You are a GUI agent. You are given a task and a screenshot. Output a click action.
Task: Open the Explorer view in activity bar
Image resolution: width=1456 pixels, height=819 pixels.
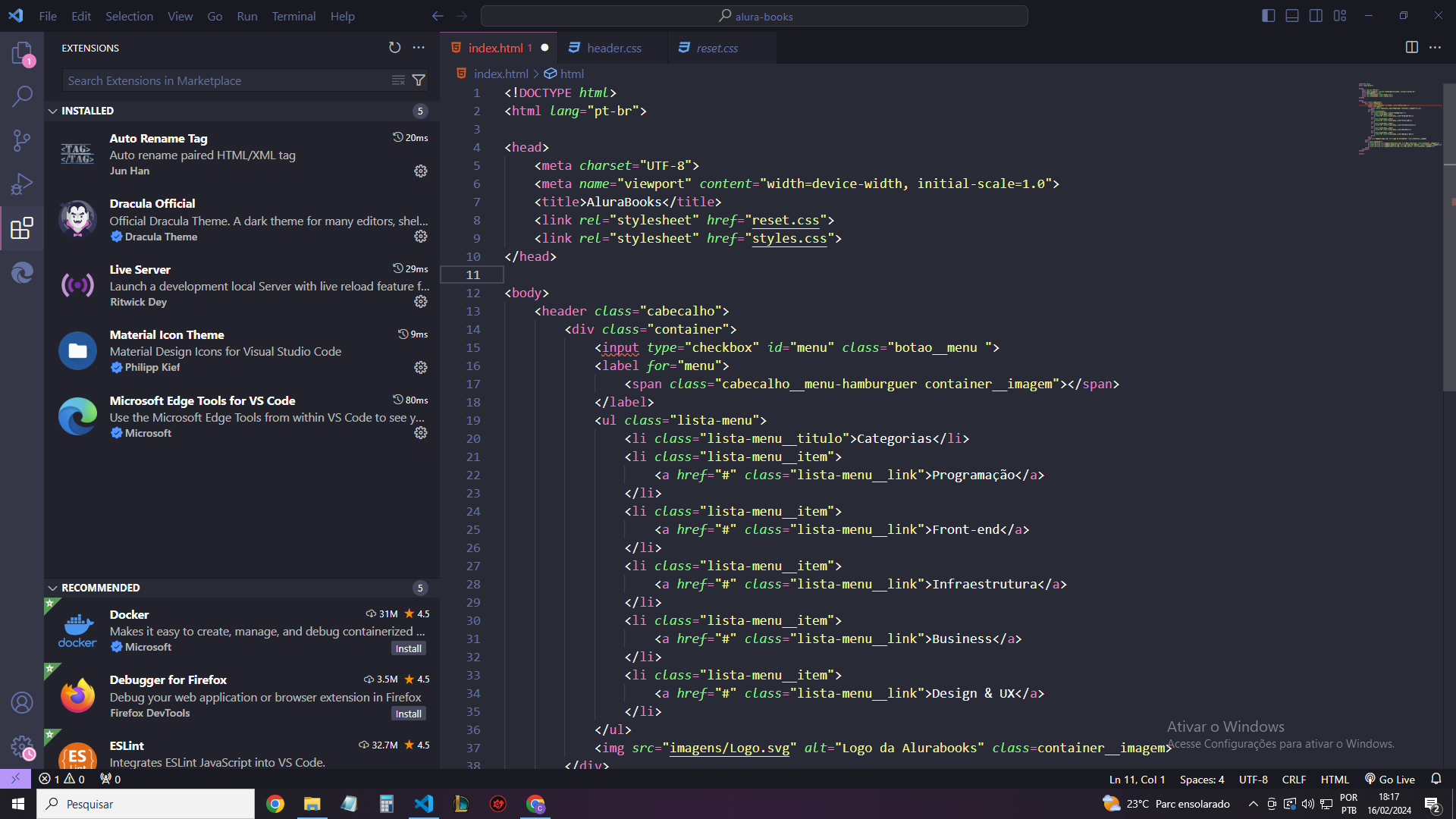tap(22, 53)
